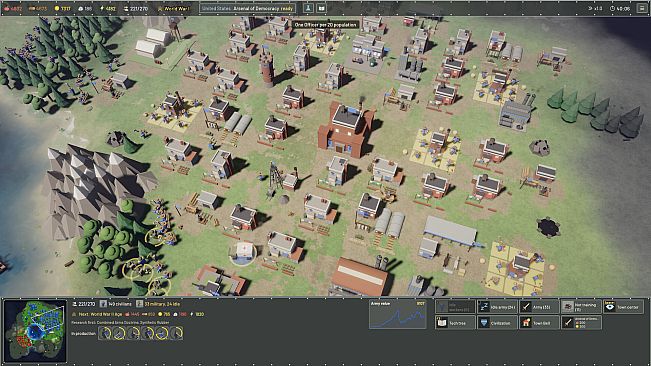
Task: Open the book icon in top bar
Action: tap(321, 8)
